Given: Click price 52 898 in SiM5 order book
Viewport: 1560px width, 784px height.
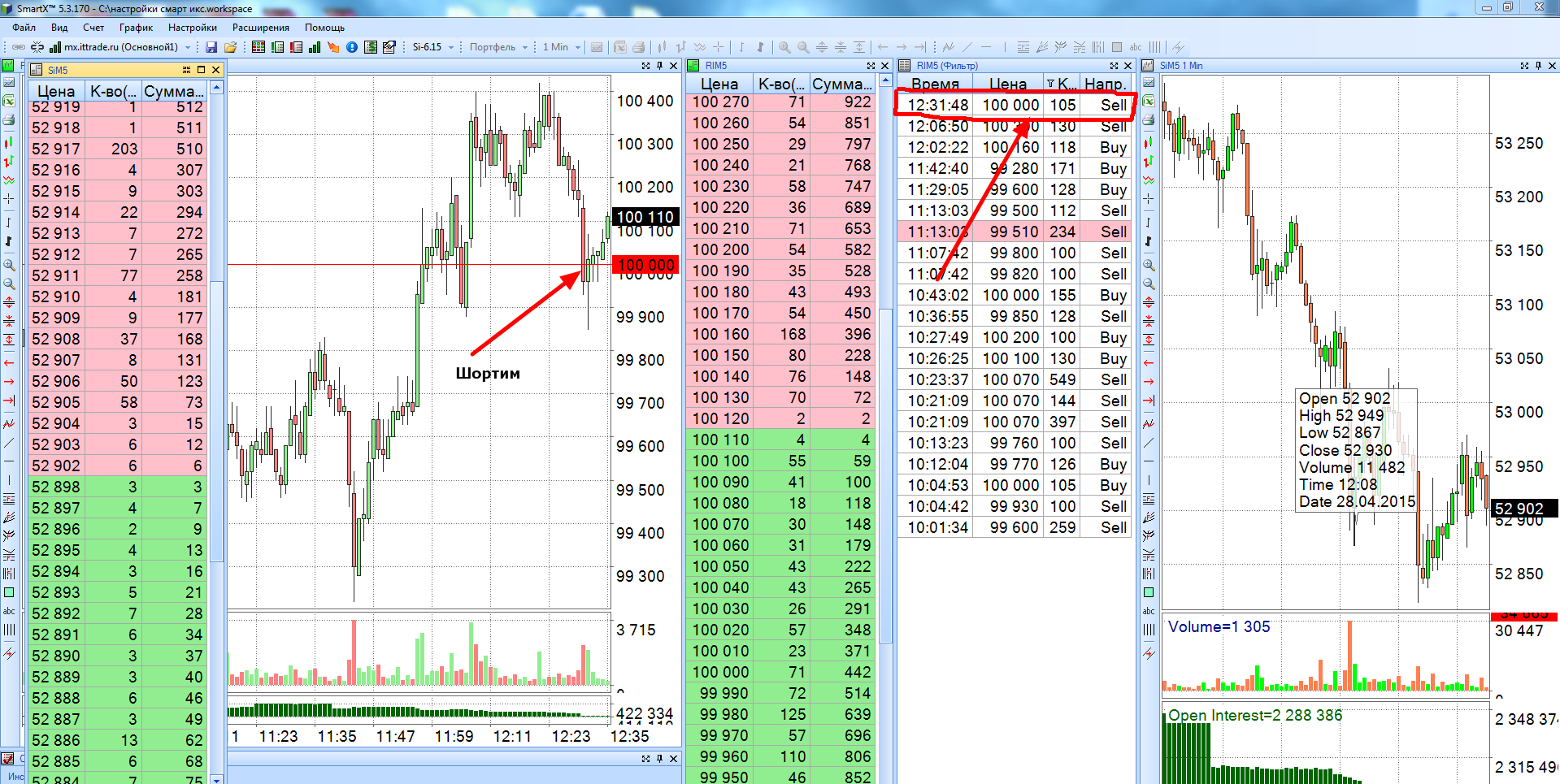Looking at the screenshot, I should [x=56, y=487].
